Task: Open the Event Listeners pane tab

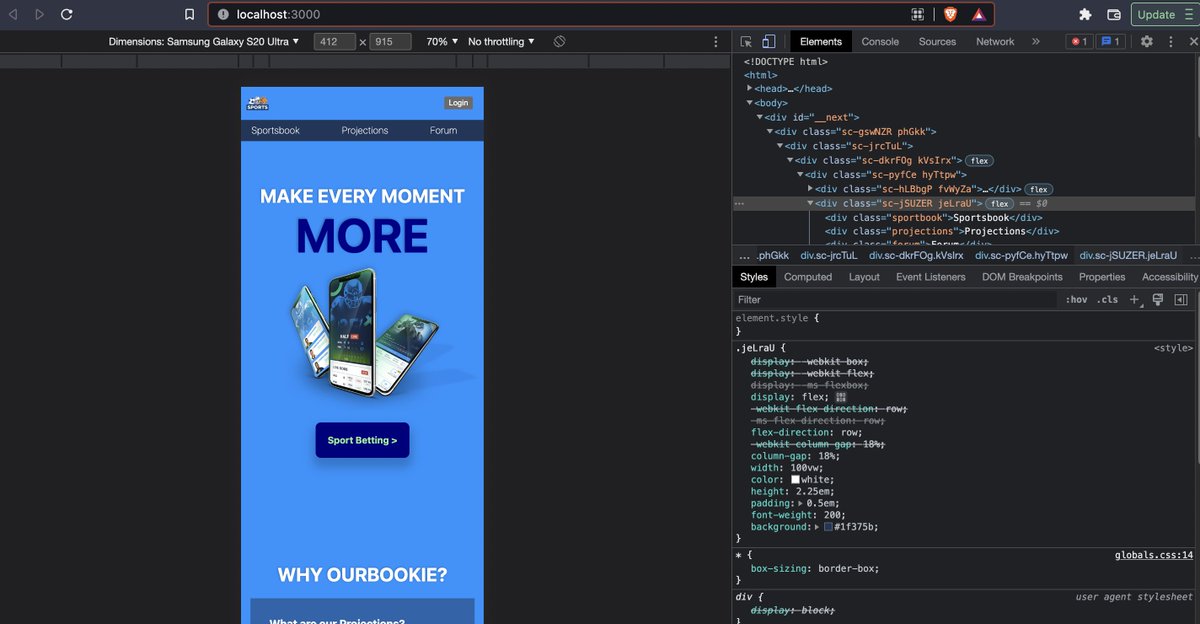Action: click(x=931, y=277)
